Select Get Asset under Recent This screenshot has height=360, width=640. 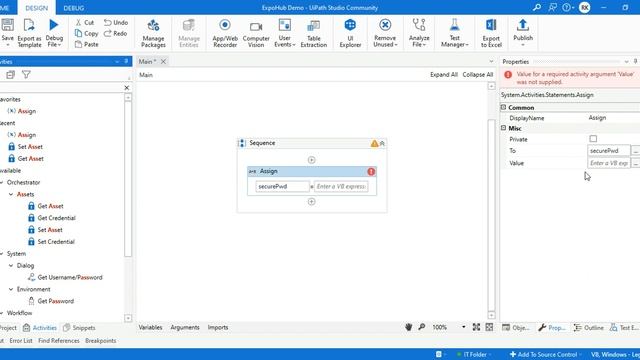click(30, 158)
